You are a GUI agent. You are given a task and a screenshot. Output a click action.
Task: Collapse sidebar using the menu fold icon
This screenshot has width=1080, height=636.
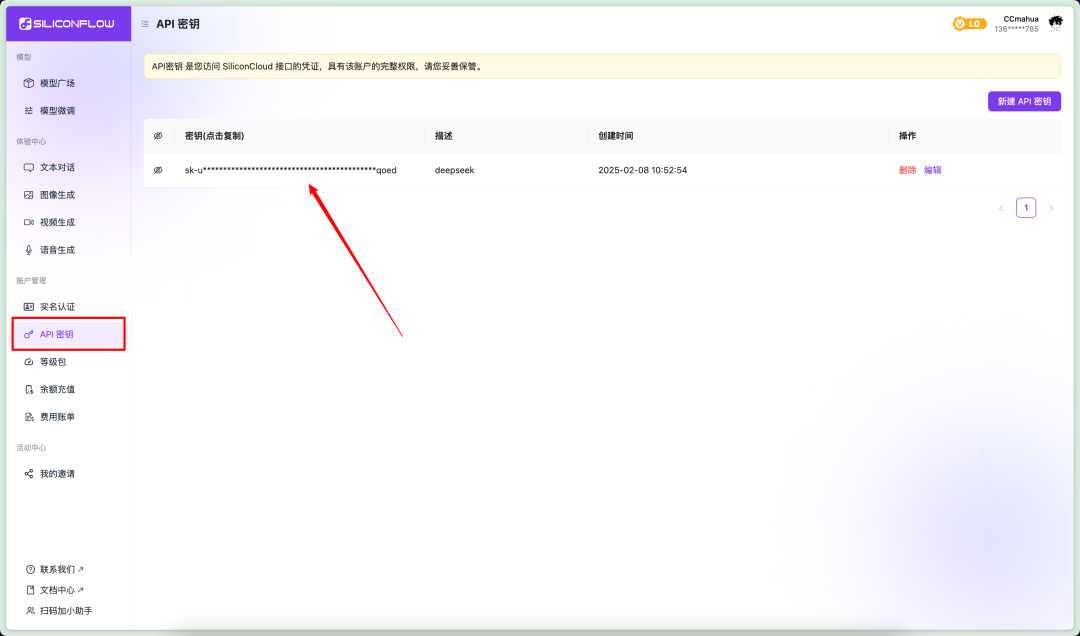point(145,24)
